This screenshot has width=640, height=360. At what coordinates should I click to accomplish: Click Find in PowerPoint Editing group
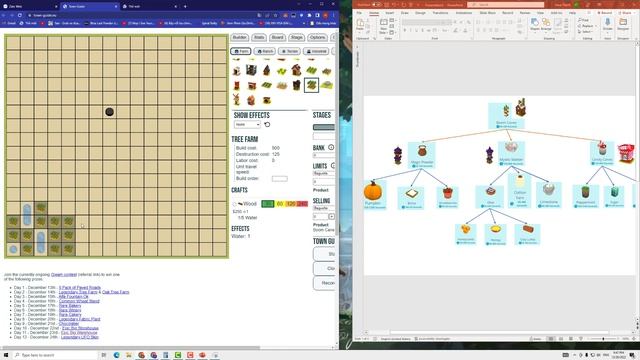point(584,20)
